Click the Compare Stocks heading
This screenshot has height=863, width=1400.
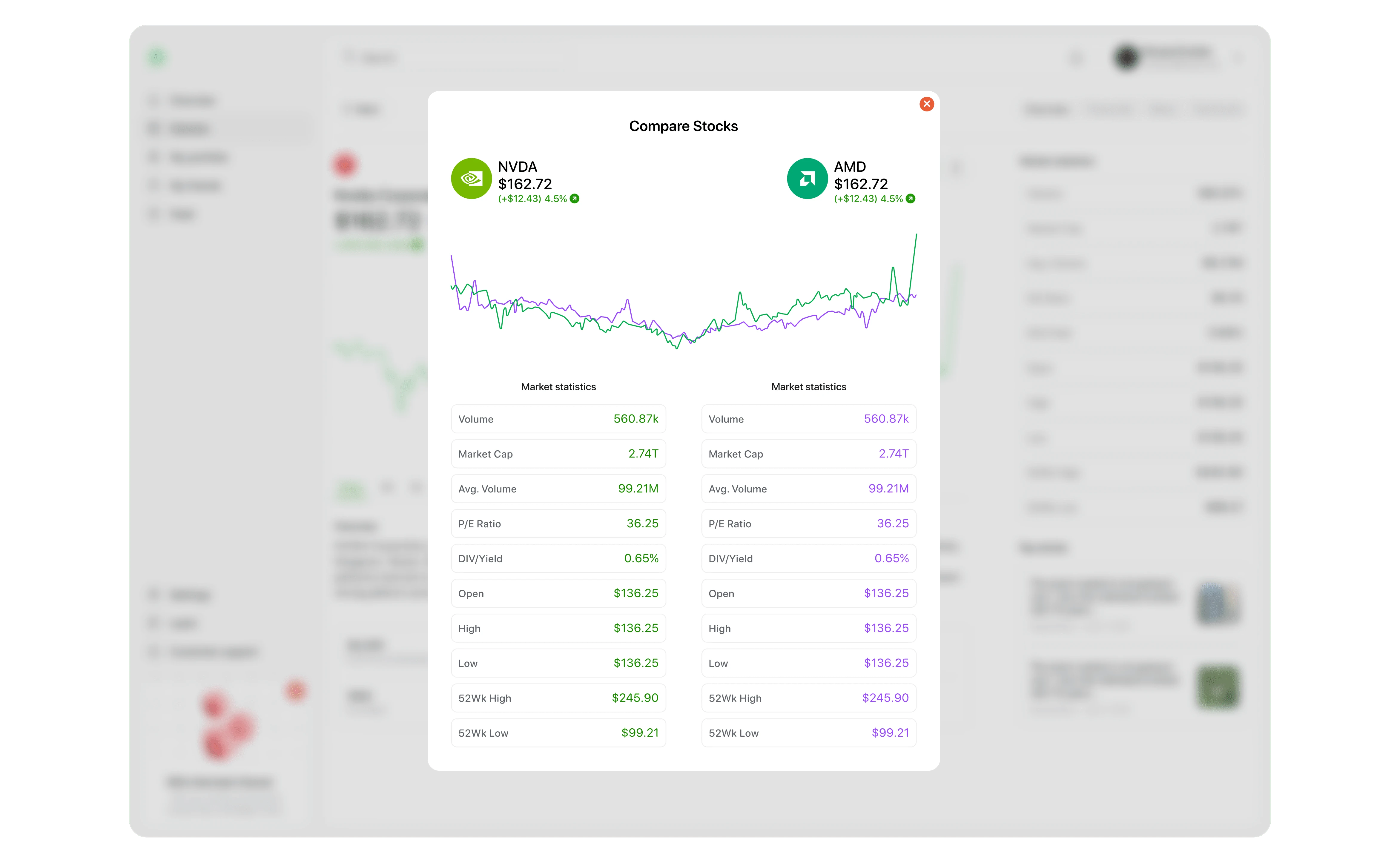683,126
